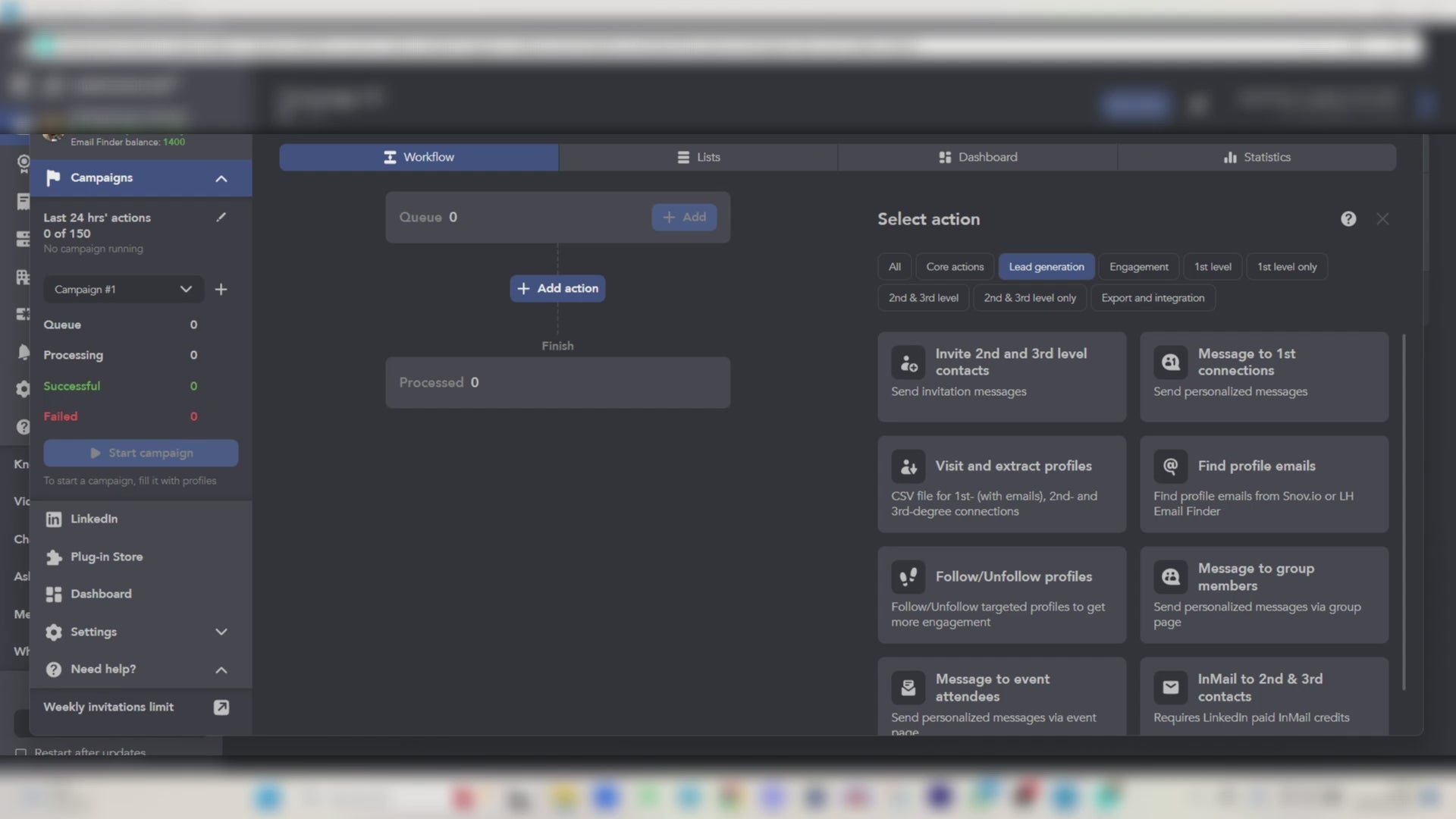Collapse the Campaigns section chevron
Viewport: 1456px width, 819px height.
coord(221,179)
